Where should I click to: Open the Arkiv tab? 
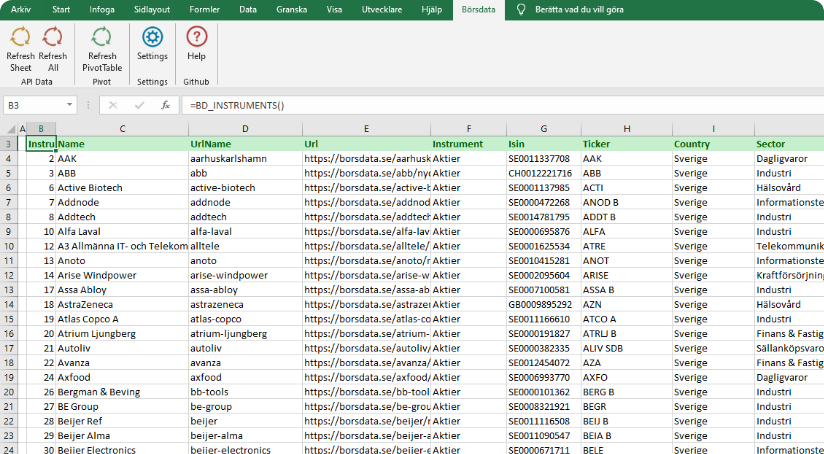21,8
